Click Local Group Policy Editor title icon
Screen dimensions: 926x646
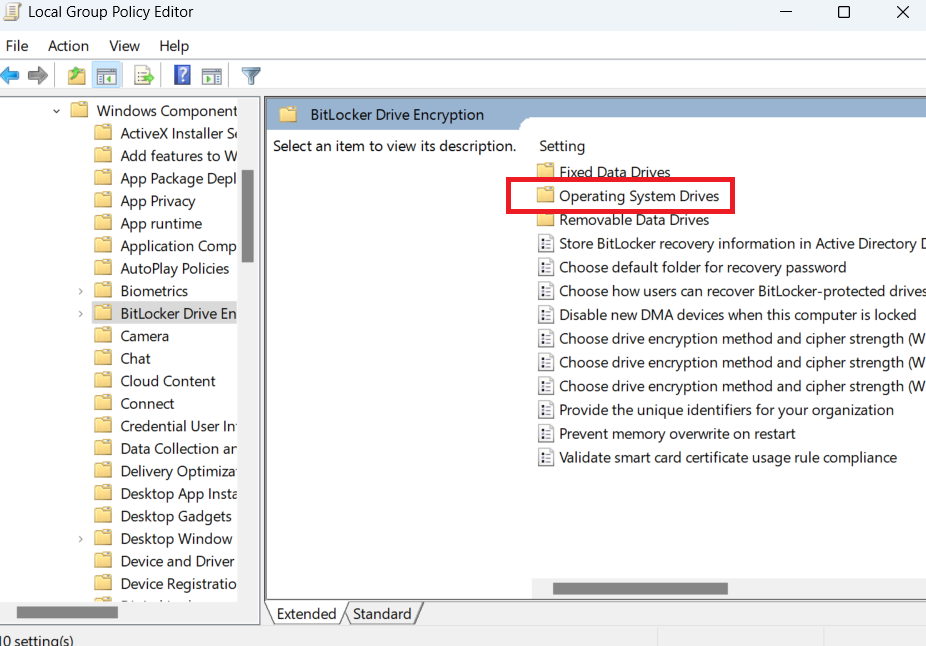pyautogui.click(x=12, y=12)
